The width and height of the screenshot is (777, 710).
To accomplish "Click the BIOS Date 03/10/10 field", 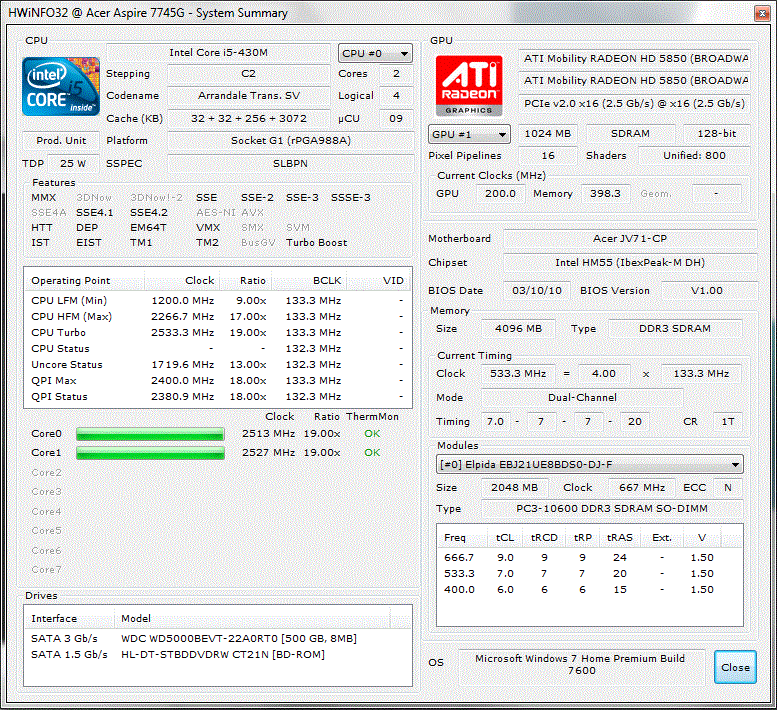I will coord(537,290).
